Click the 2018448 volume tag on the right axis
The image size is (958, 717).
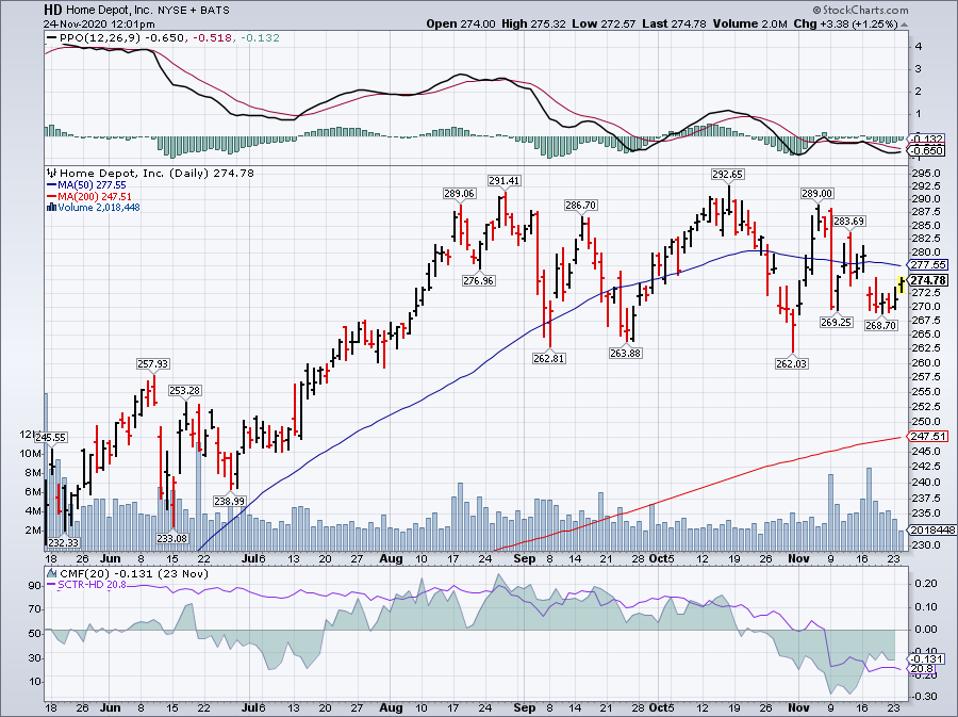click(x=933, y=531)
